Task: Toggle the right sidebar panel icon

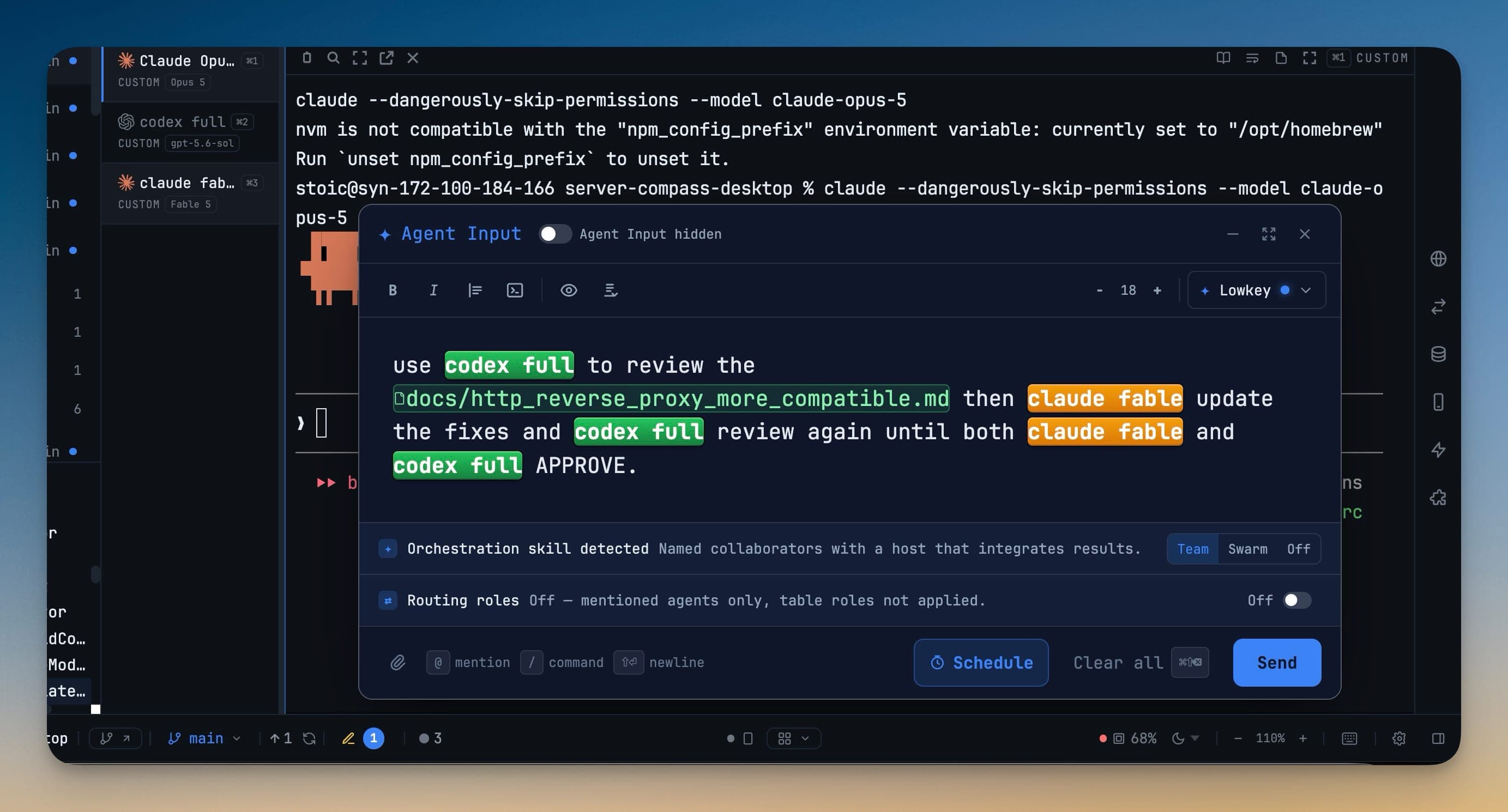Action: pos(1438,738)
